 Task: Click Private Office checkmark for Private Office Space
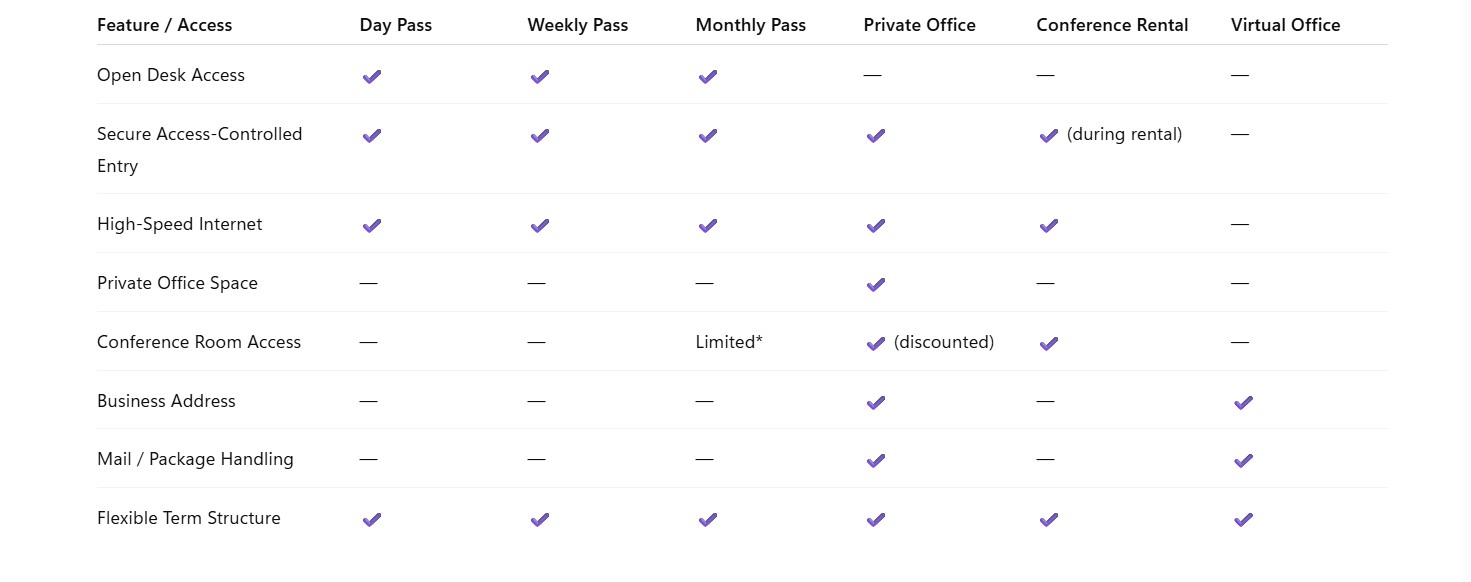(x=876, y=284)
